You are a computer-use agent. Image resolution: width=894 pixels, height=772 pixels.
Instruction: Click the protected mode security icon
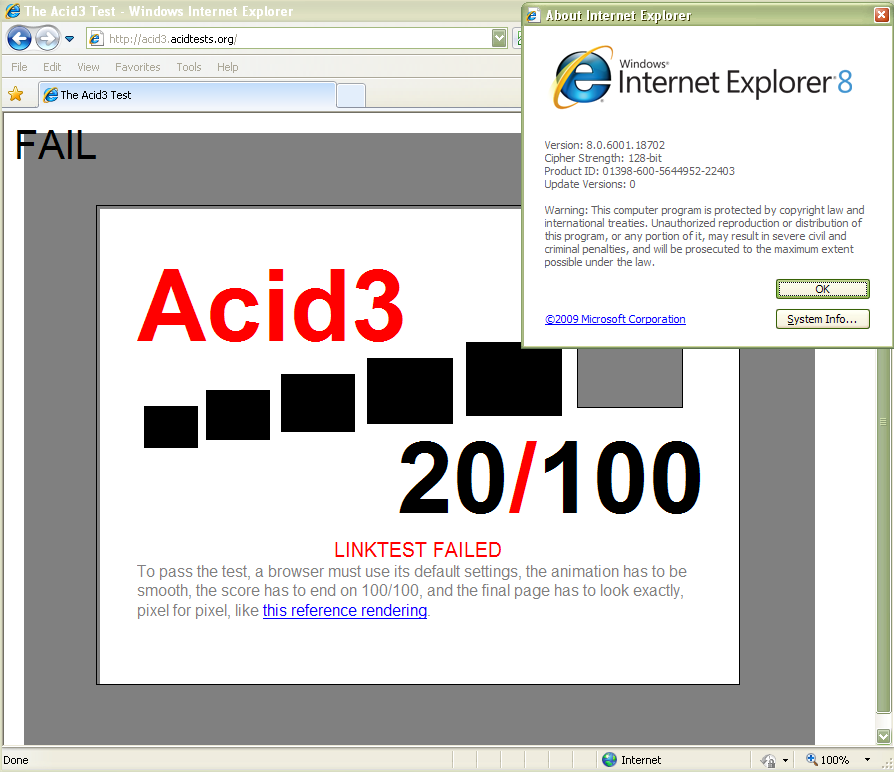(x=768, y=760)
